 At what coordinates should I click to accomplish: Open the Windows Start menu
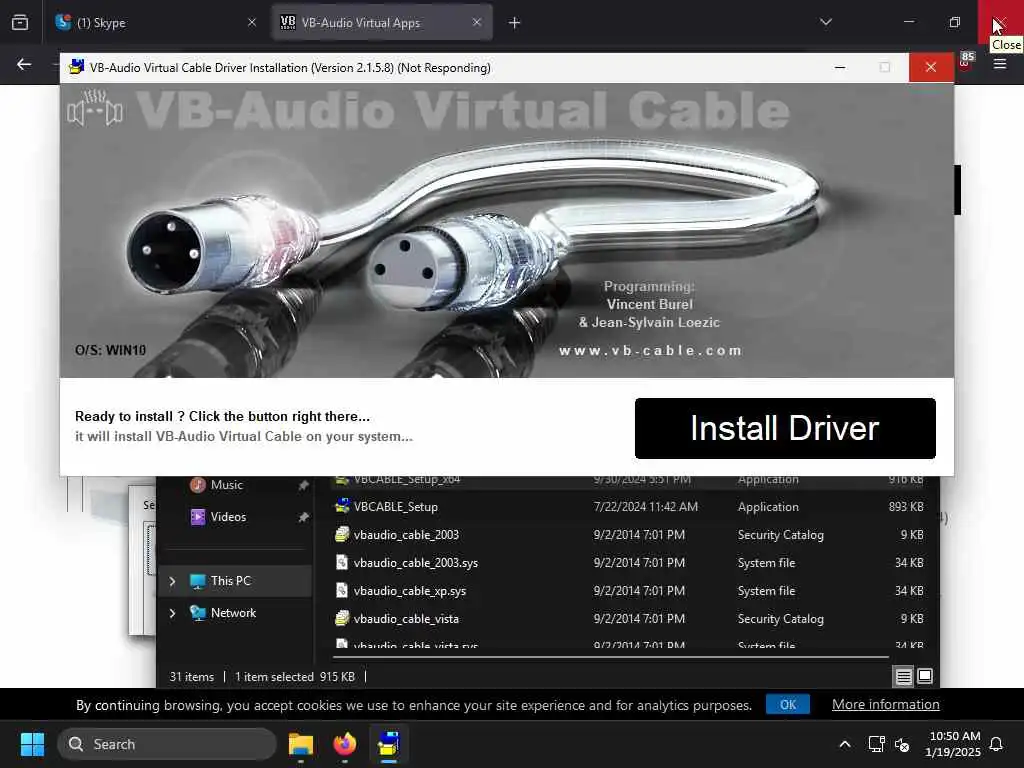(x=32, y=744)
